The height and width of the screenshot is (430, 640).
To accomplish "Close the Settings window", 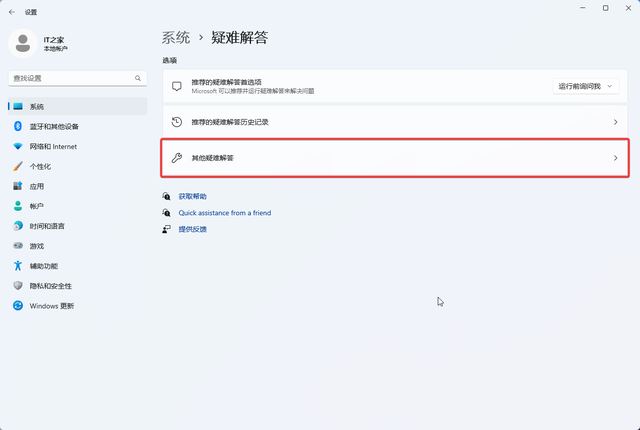I will 628,8.
